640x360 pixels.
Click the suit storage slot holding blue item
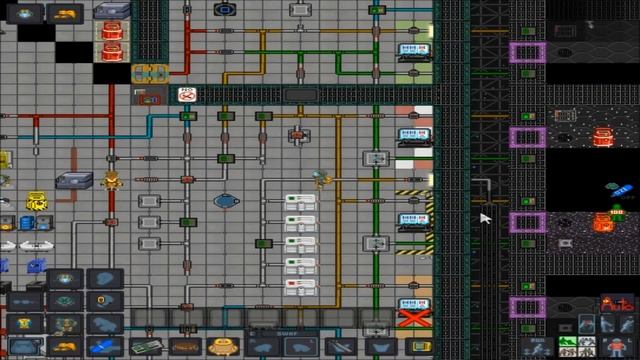(104, 347)
